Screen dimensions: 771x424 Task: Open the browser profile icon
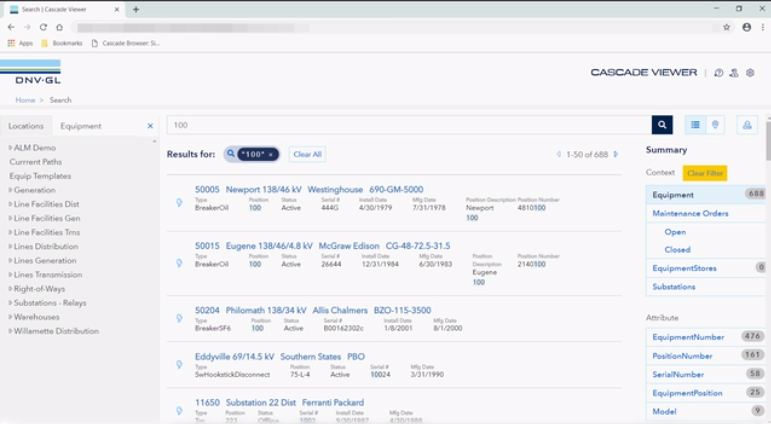tap(746, 27)
